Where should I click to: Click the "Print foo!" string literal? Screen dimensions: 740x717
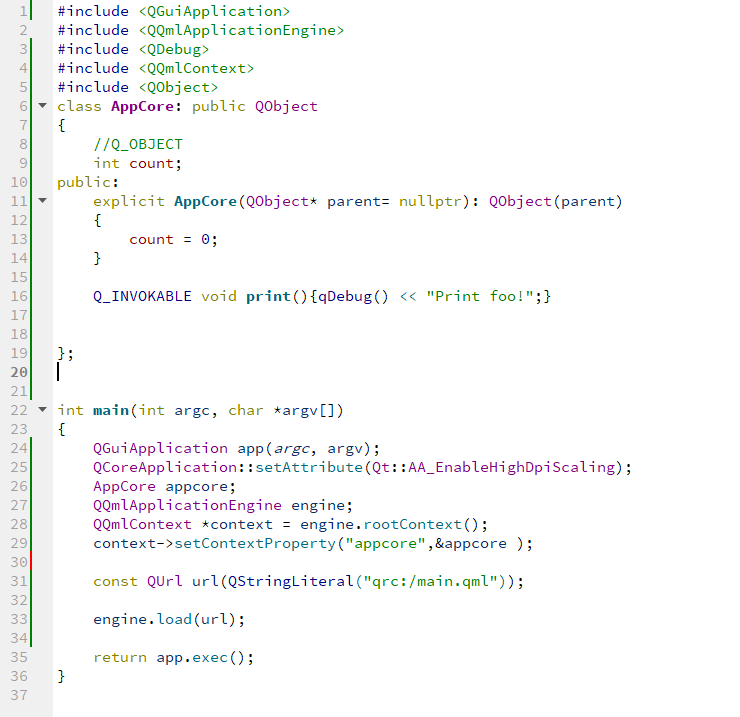(x=479, y=296)
